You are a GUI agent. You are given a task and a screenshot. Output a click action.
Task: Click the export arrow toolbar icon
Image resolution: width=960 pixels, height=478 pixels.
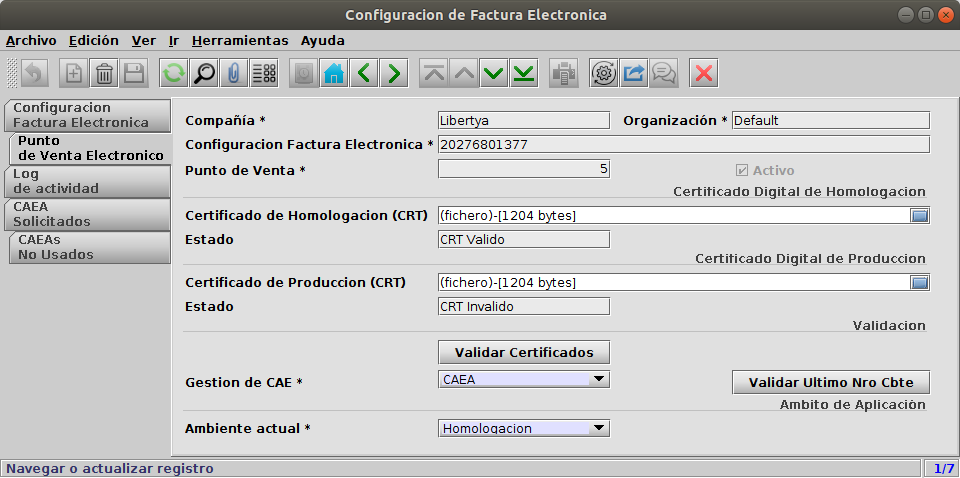(634, 74)
